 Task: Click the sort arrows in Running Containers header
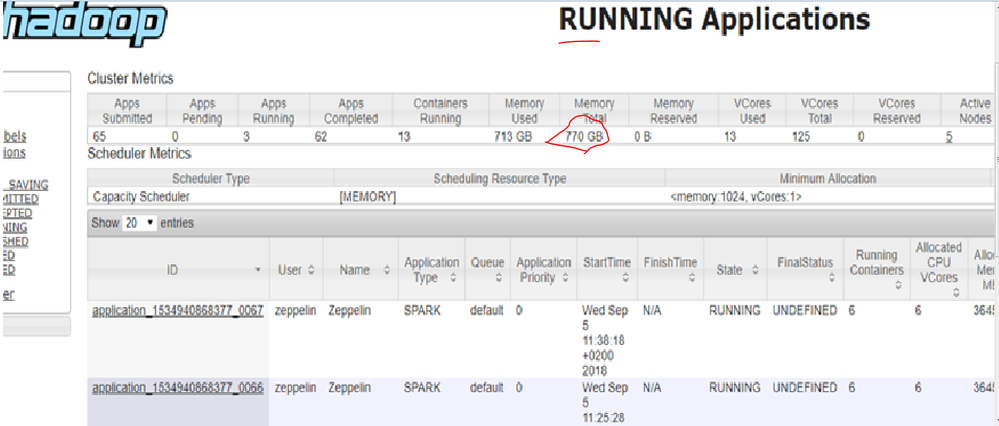pyautogui.click(x=898, y=286)
